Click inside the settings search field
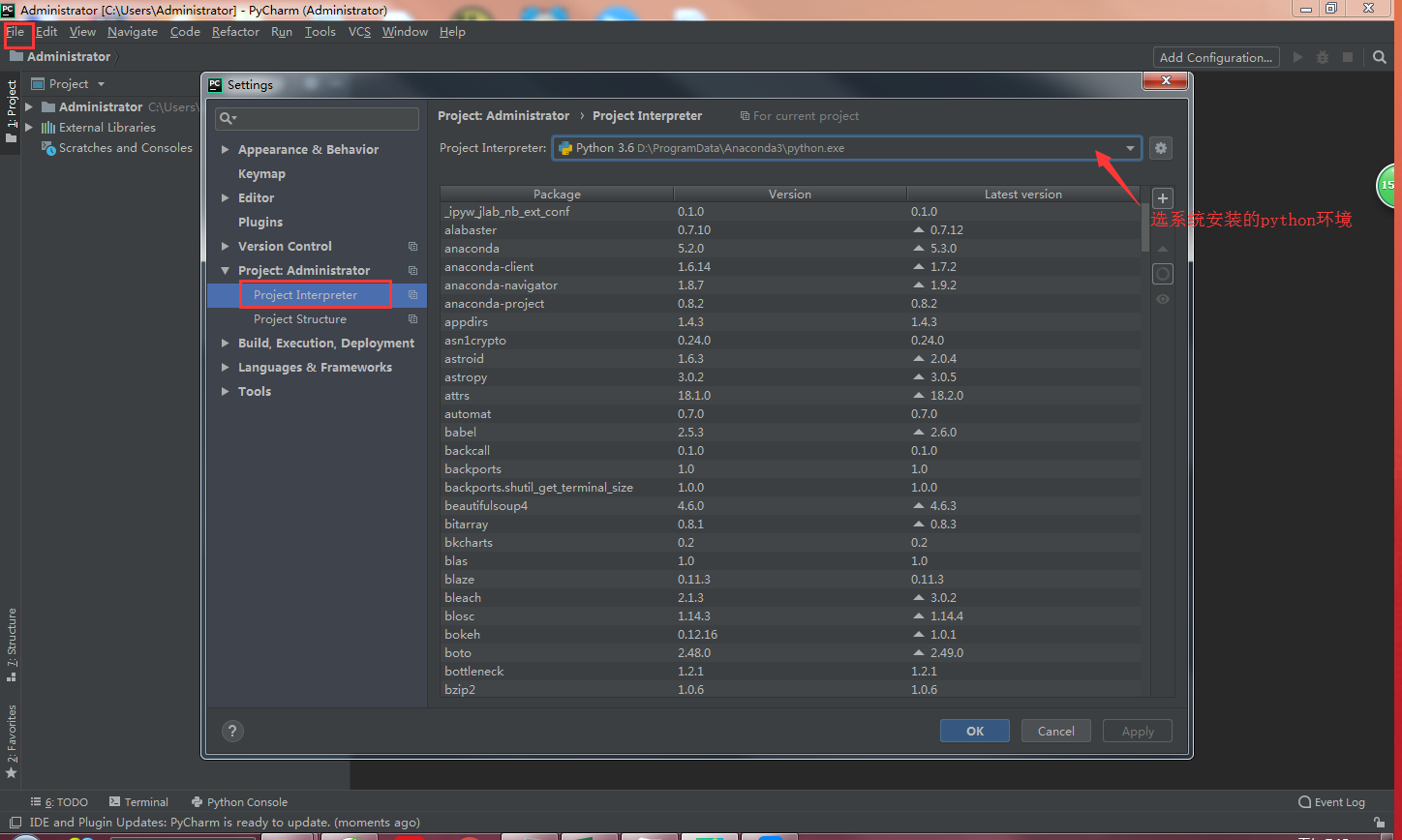This screenshot has height=840, width=1402. click(318, 118)
